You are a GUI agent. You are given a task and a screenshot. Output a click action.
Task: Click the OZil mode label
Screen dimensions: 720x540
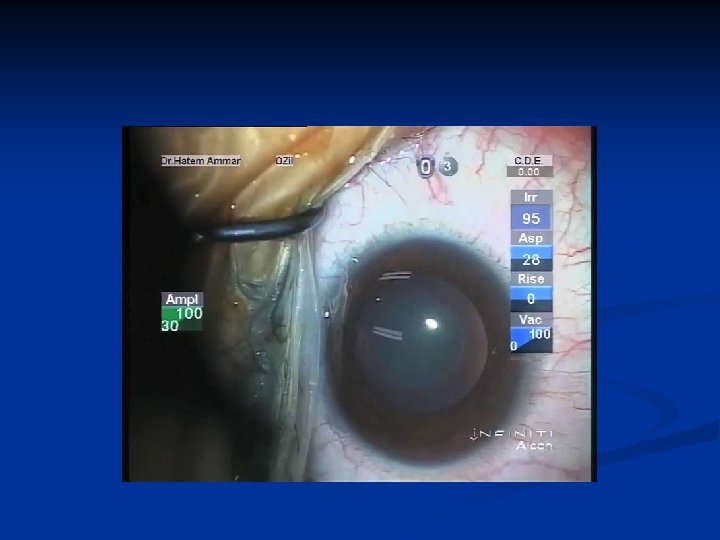284,161
